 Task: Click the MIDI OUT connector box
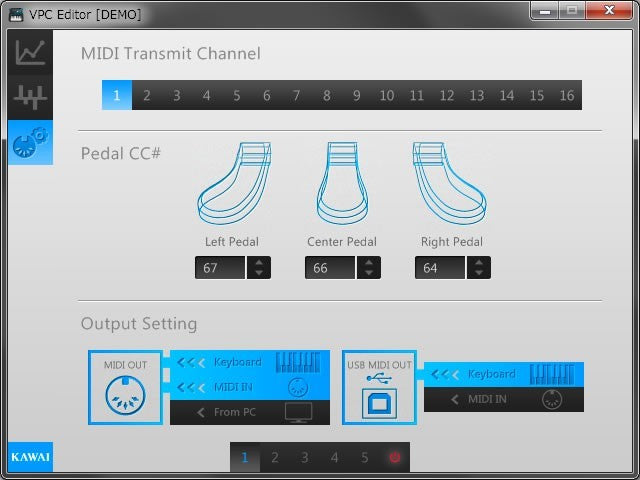coord(125,387)
